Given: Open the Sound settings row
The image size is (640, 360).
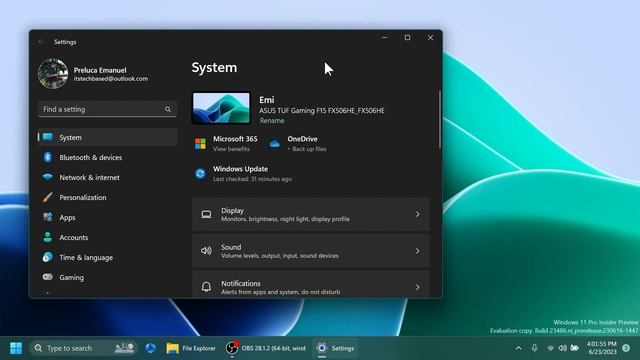Looking at the screenshot, I should (311, 251).
